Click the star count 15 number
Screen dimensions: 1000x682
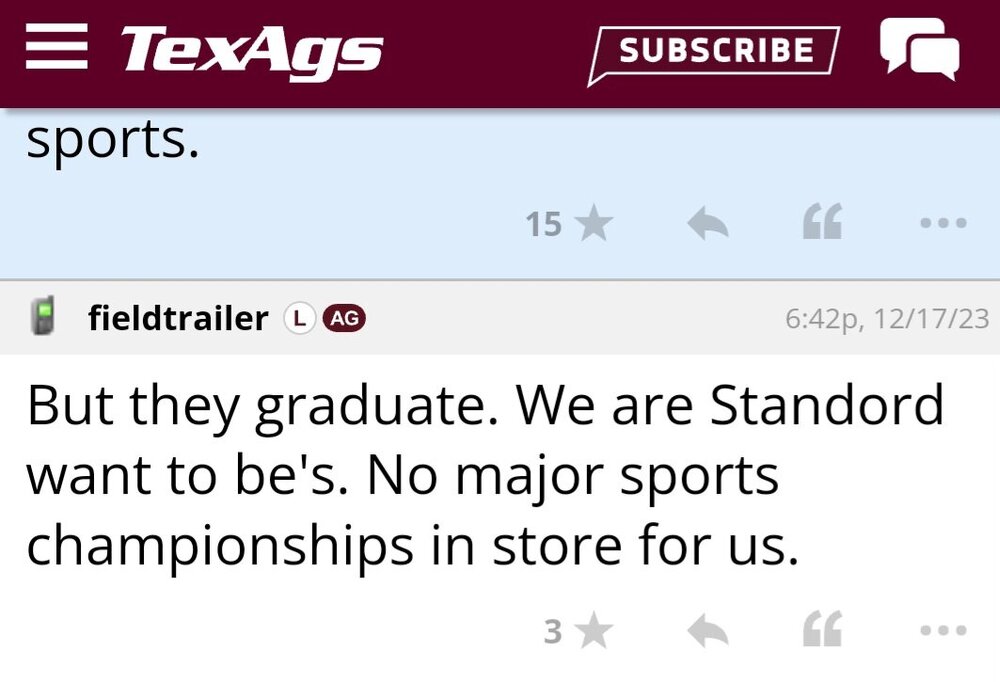[544, 225]
